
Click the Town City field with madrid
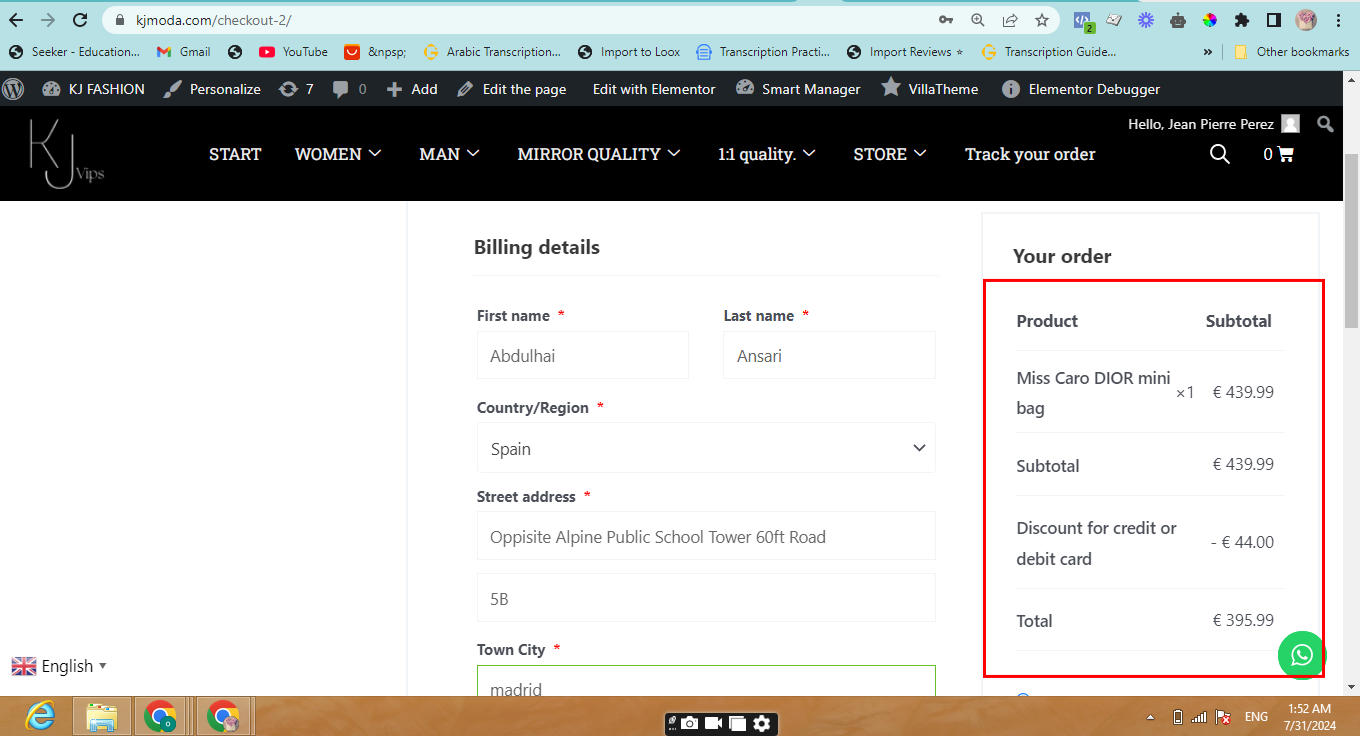pos(706,682)
